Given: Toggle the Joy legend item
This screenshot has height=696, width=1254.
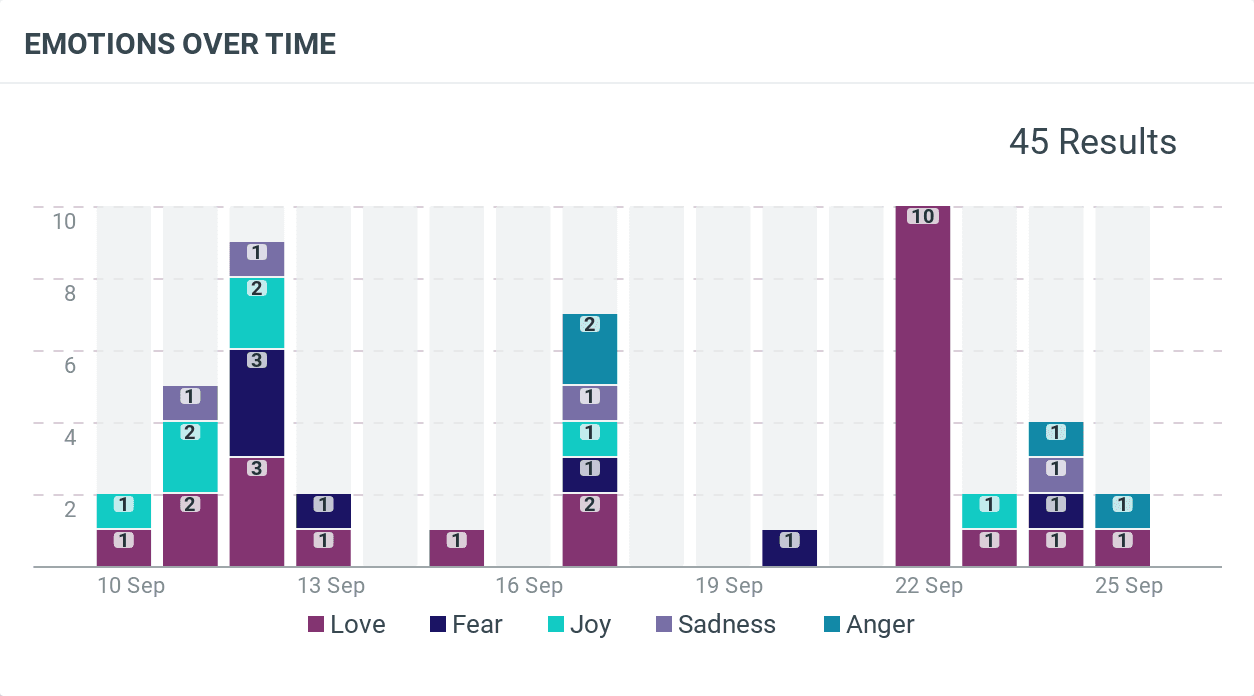Looking at the screenshot, I should click(590, 625).
